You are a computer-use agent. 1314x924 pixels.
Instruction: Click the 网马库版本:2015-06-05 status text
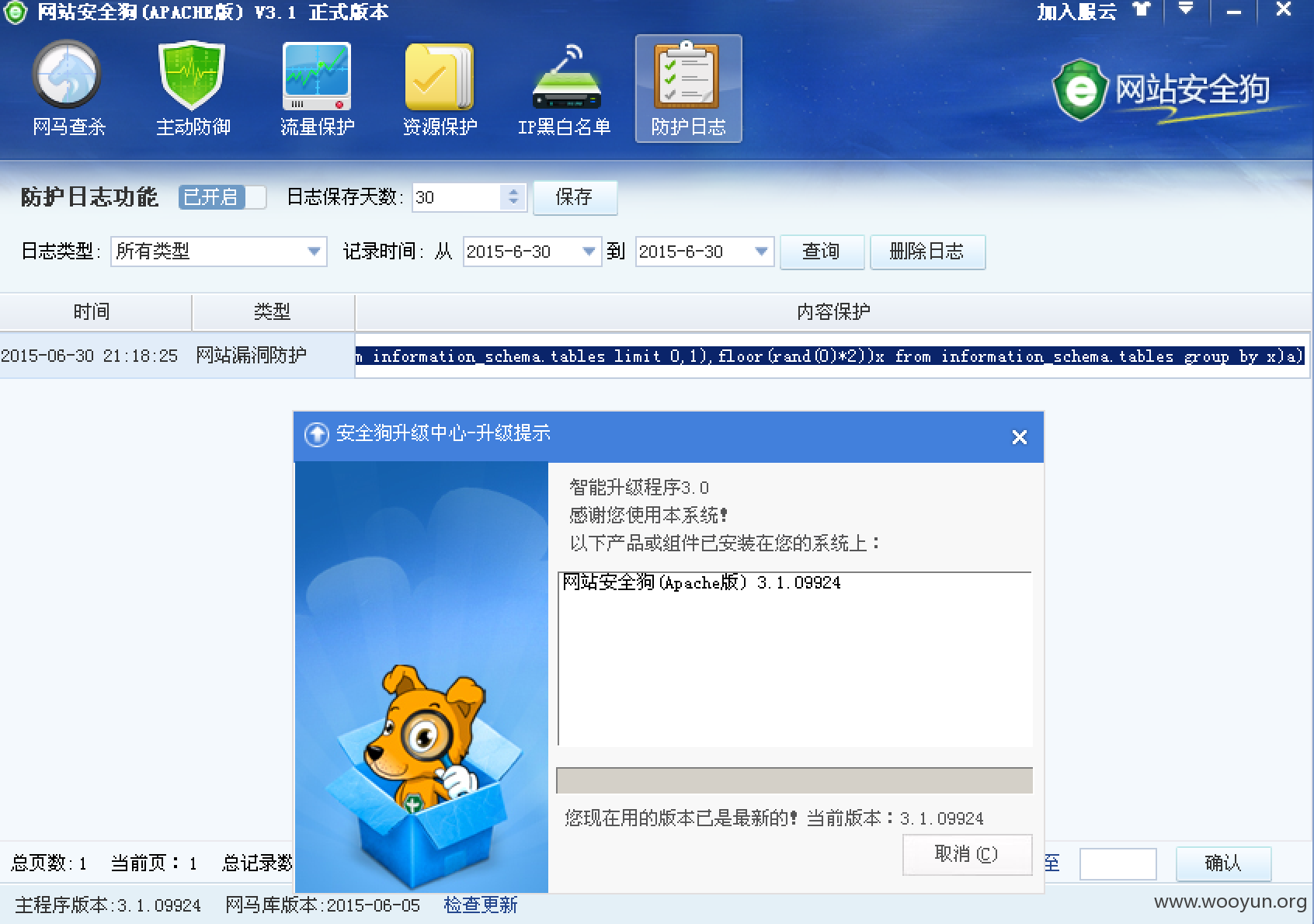(322, 905)
